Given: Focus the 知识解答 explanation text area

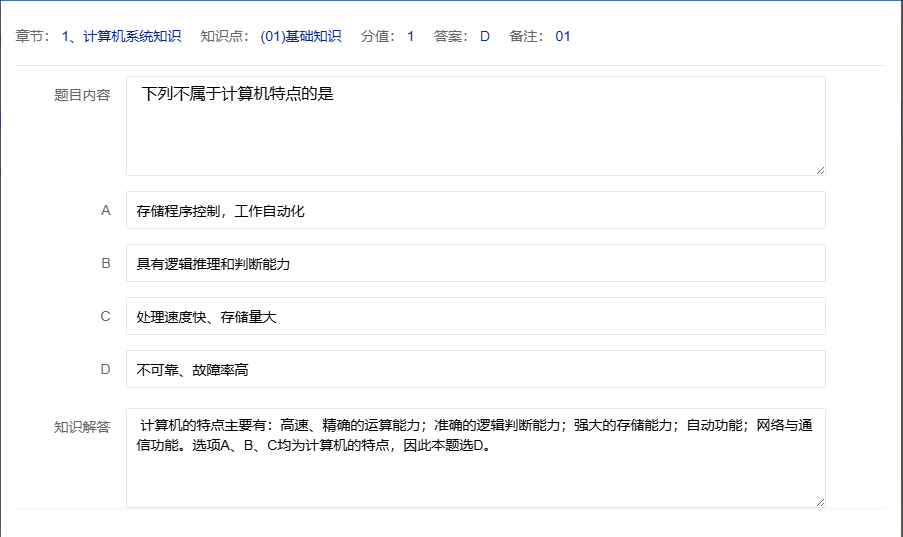Looking at the screenshot, I should click(x=475, y=458).
